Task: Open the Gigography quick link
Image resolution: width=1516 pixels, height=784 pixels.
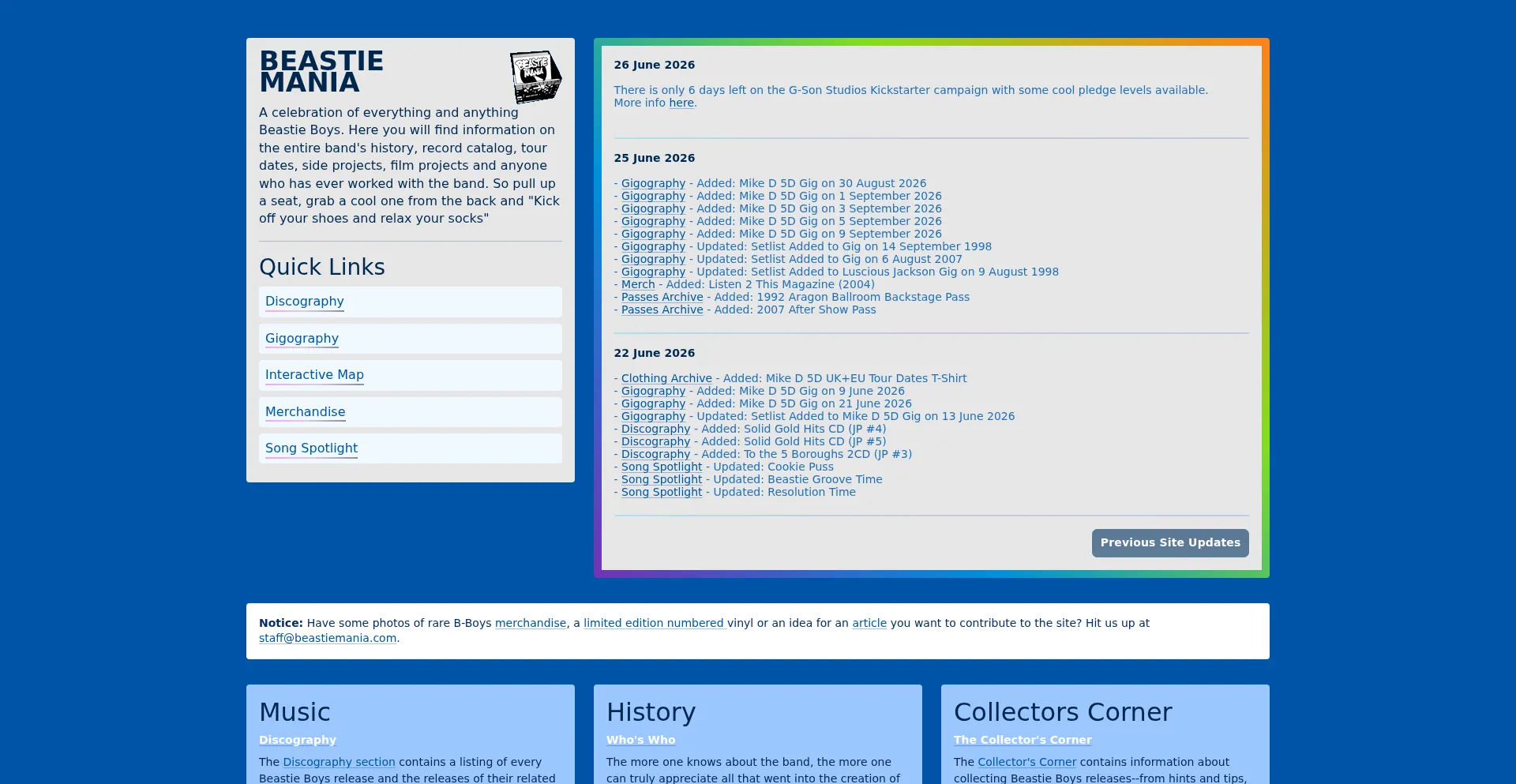Action: coord(302,339)
